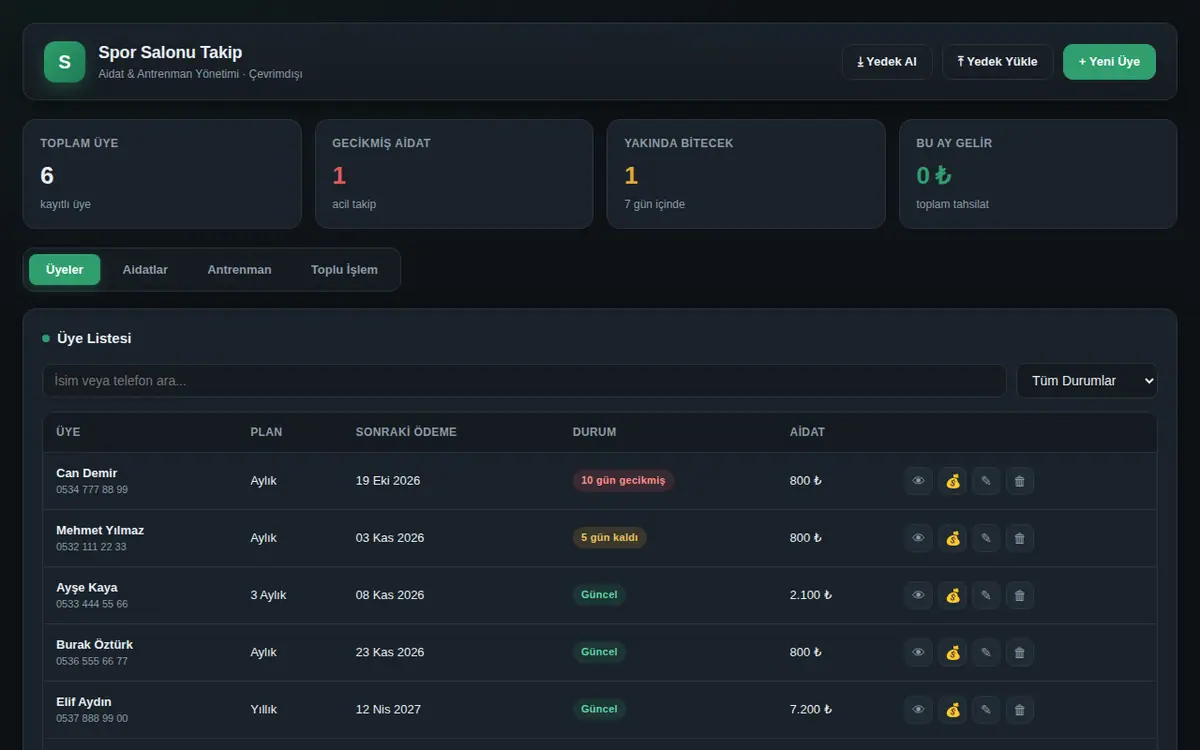View details for Elif Aydın
Viewport: 1200px width, 750px height.
pyautogui.click(x=918, y=709)
